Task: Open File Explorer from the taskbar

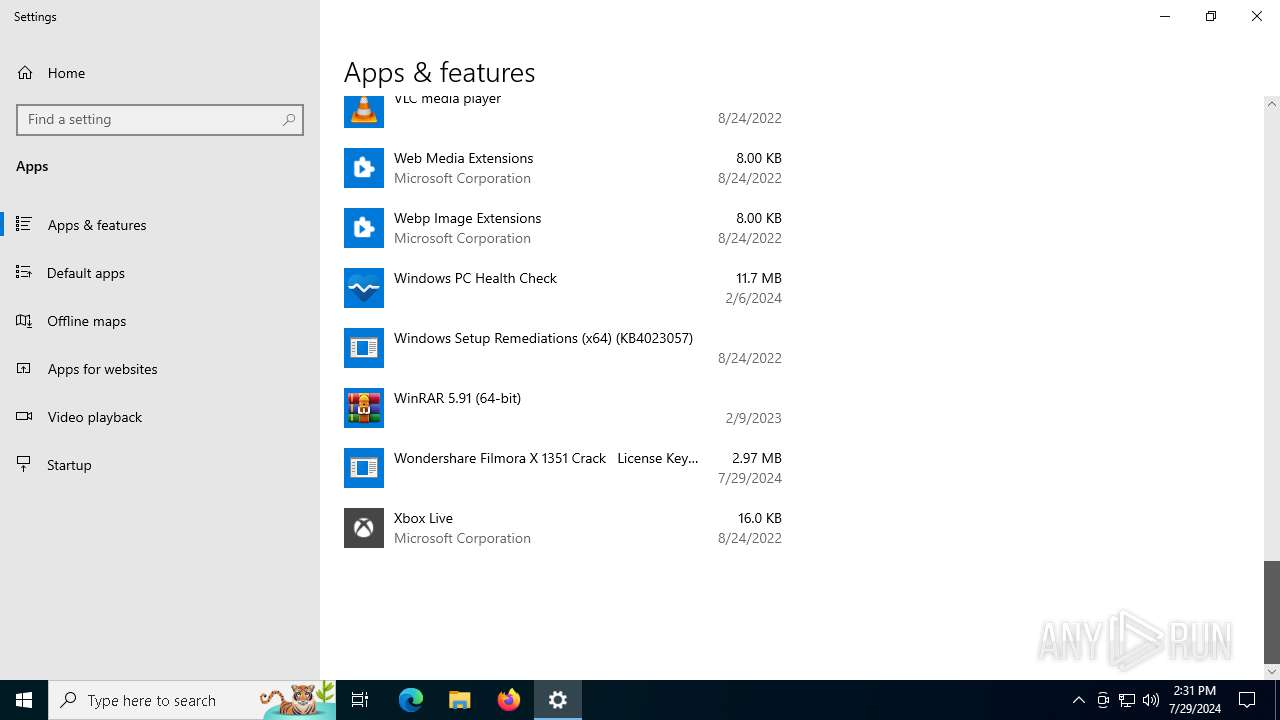Action: coord(460,700)
